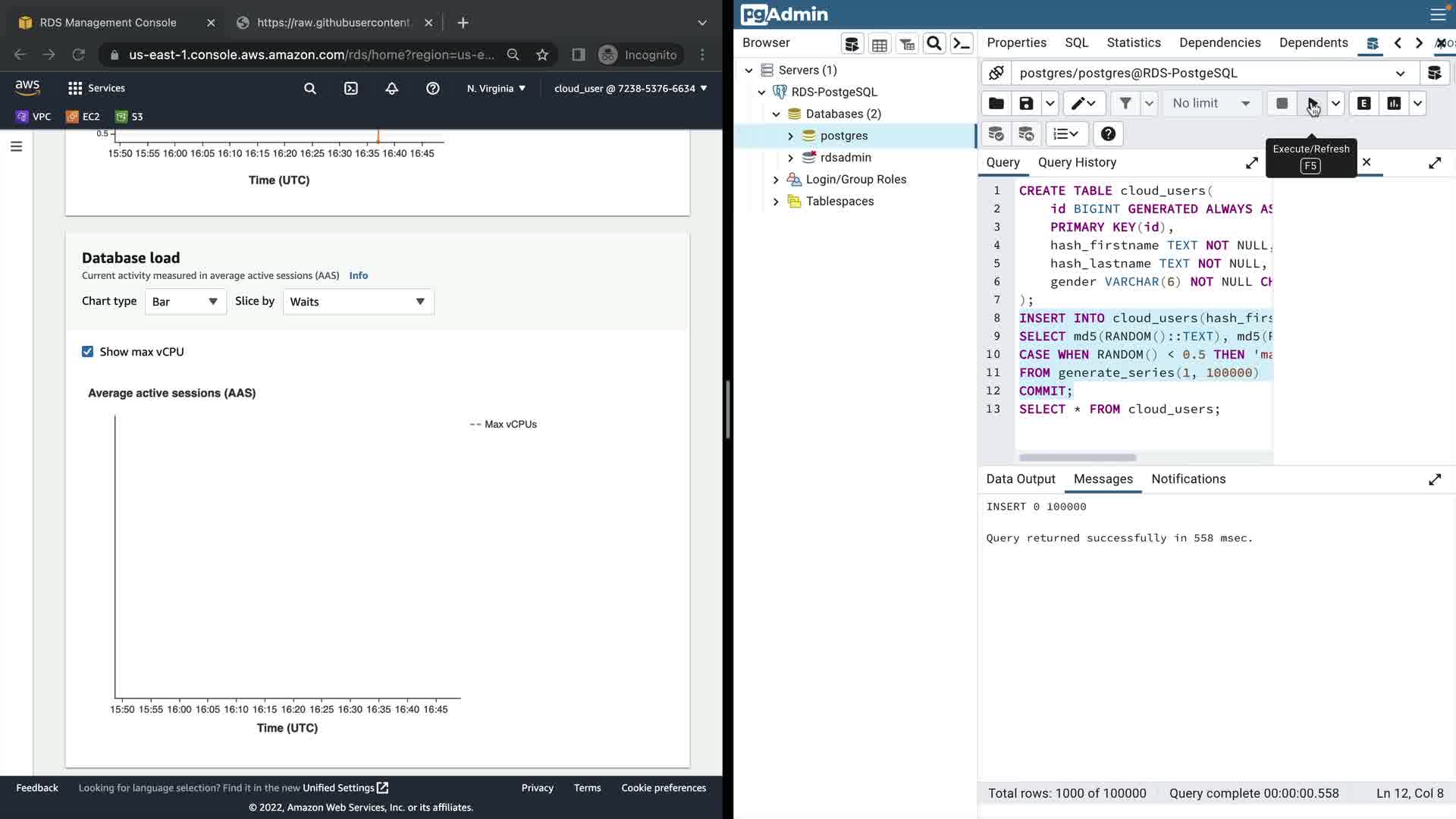1456x819 pixels.
Task: Open the No limit rows dropdown
Action: (x=1211, y=104)
